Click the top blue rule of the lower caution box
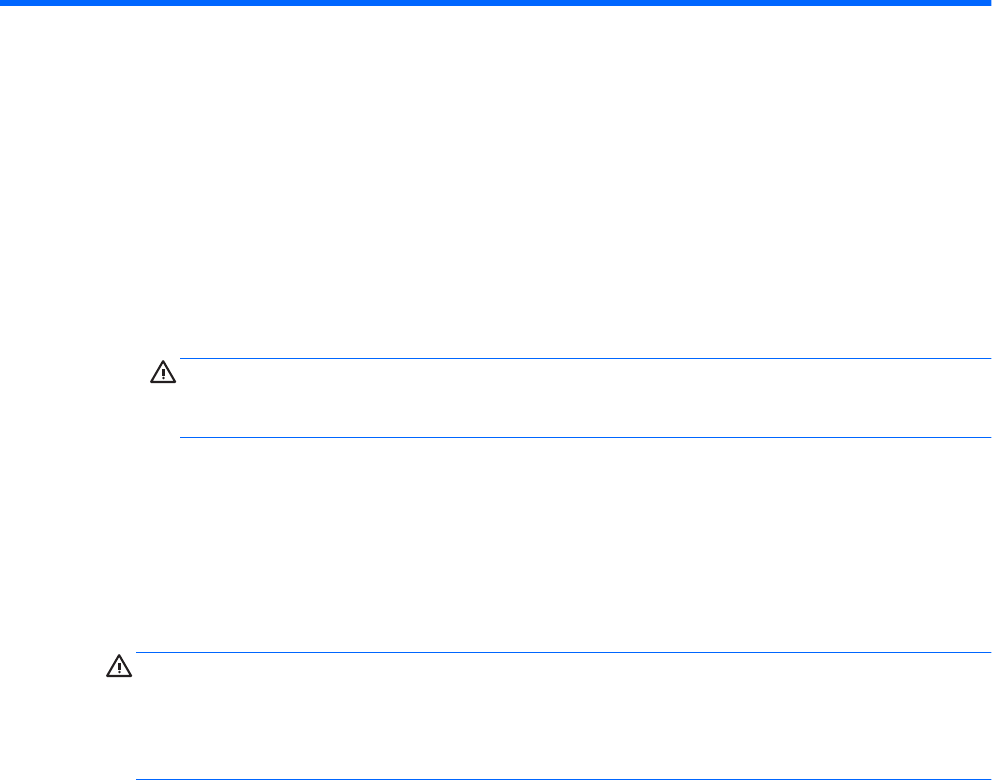The width and height of the screenshot is (992, 780). (562, 653)
